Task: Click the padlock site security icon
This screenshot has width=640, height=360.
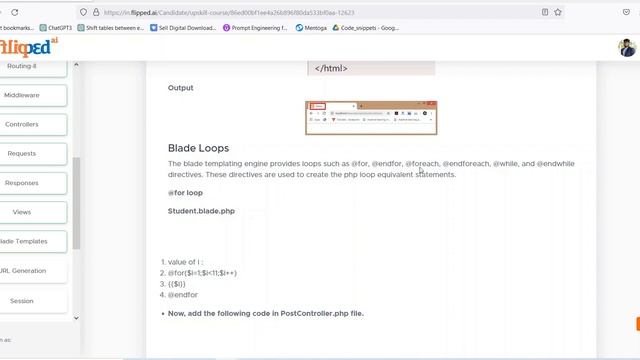Action: tap(96, 12)
